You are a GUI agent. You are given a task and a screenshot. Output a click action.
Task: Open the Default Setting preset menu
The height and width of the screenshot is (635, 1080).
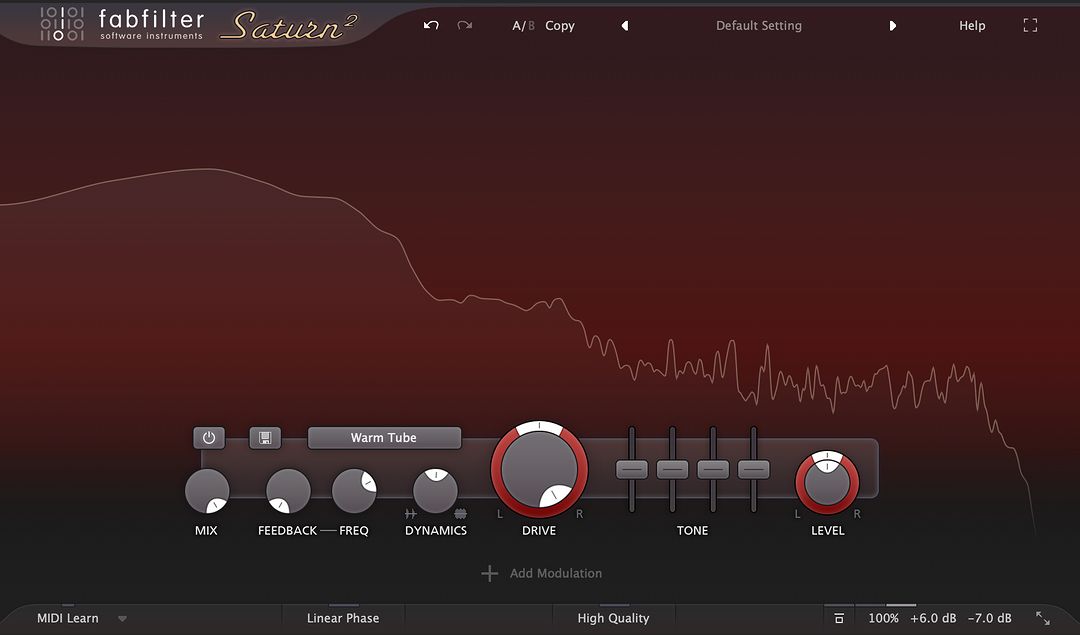click(x=758, y=26)
